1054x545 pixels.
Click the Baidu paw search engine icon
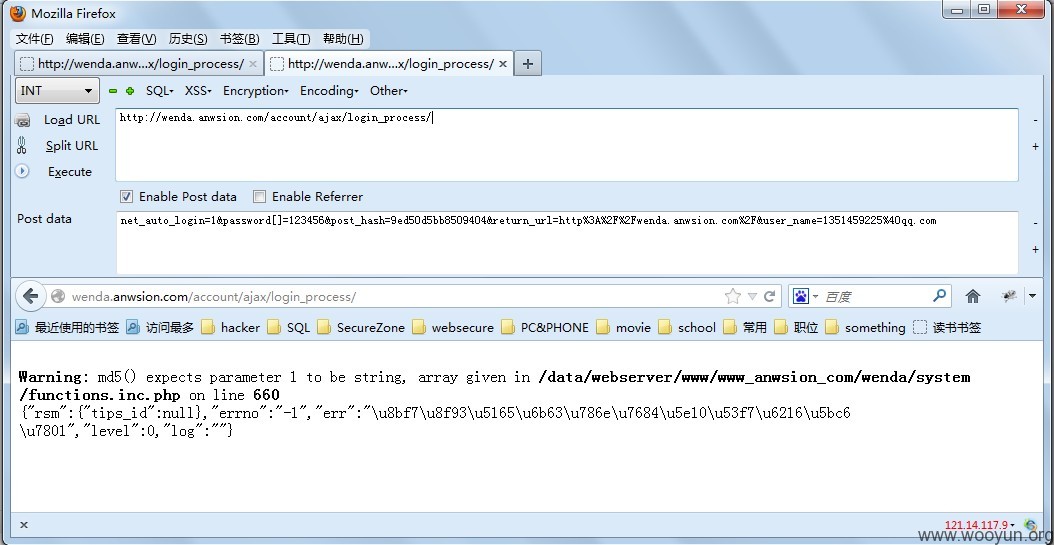coord(801,296)
